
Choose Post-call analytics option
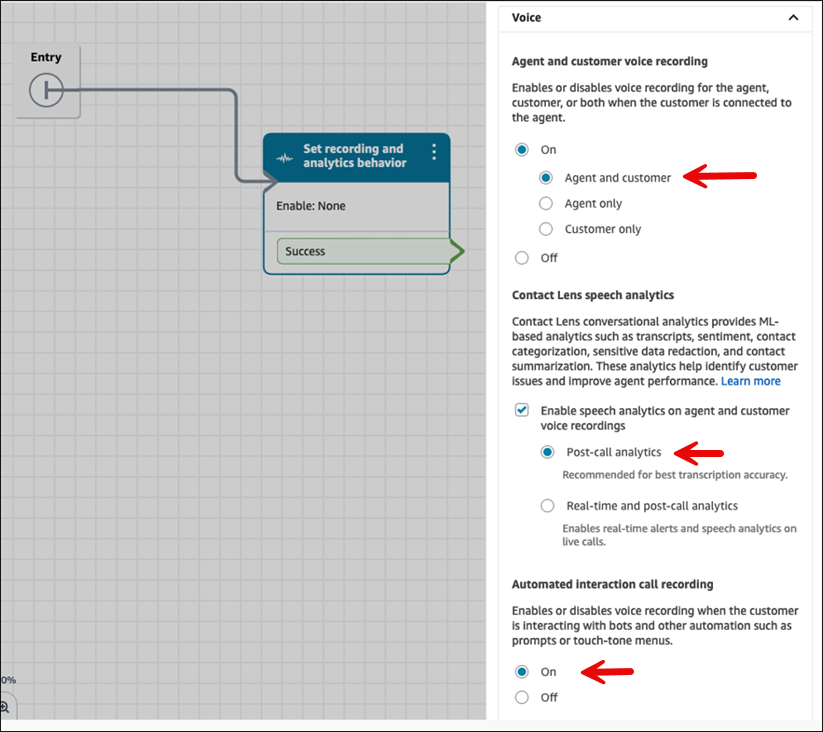[x=547, y=452]
